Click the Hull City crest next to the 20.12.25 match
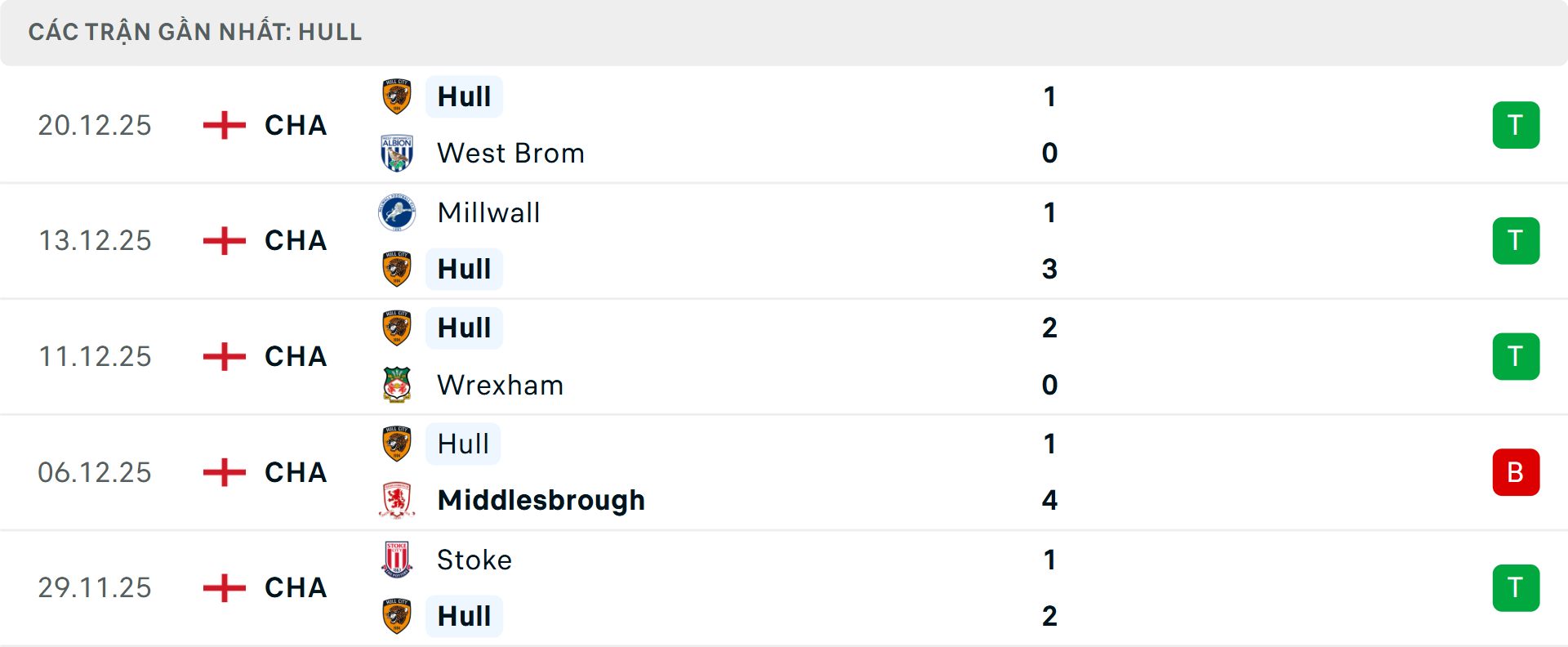 click(x=396, y=96)
